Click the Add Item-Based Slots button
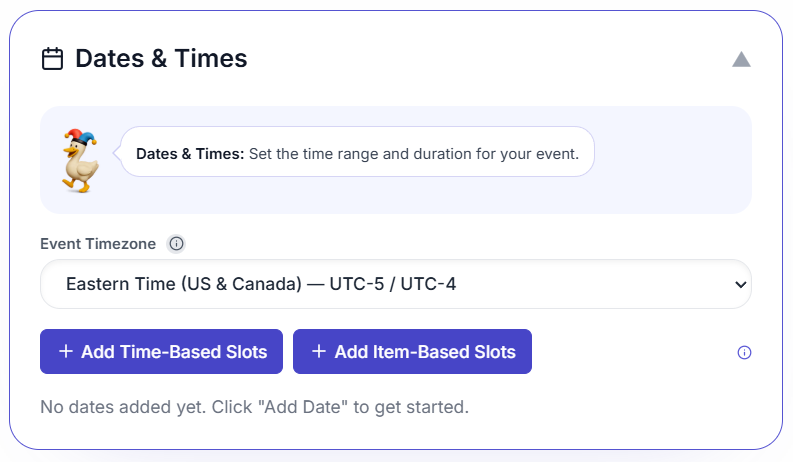Image resolution: width=793 pixels, height=462 pixels. click(412, 352)
